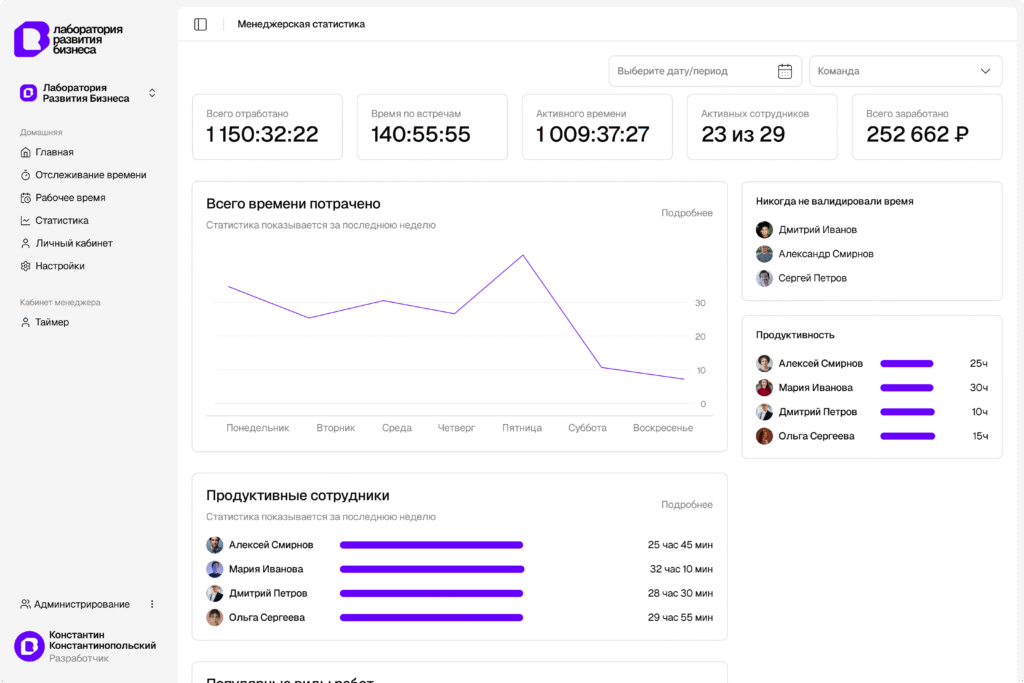The height and width of the screenshot is (683, 1024).
Task: Go to Администрирование section
Action: pyautogui.click(x=81, y=604)
